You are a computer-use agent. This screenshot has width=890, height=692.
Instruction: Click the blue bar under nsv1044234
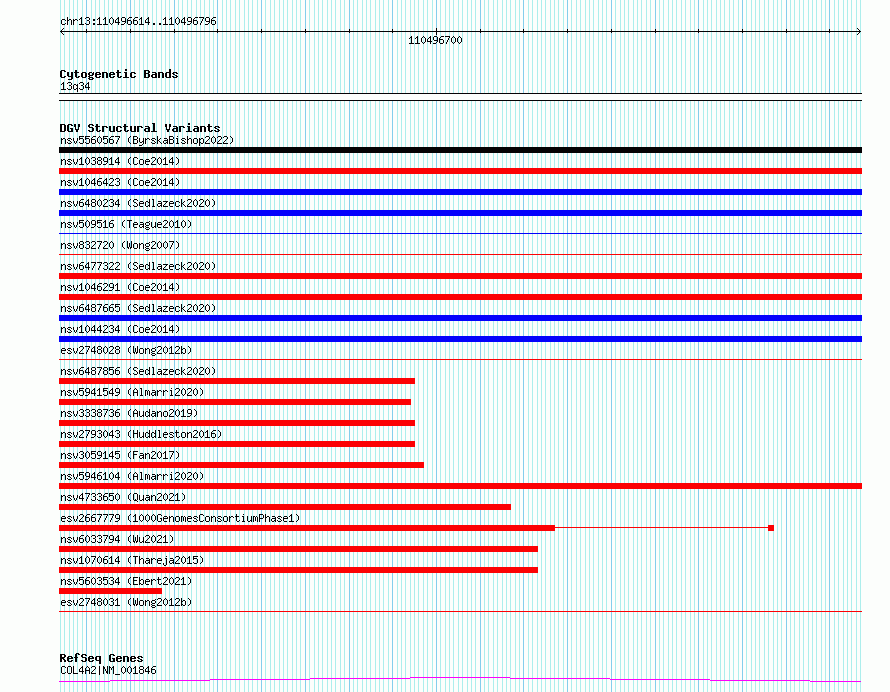pos(460,339)
